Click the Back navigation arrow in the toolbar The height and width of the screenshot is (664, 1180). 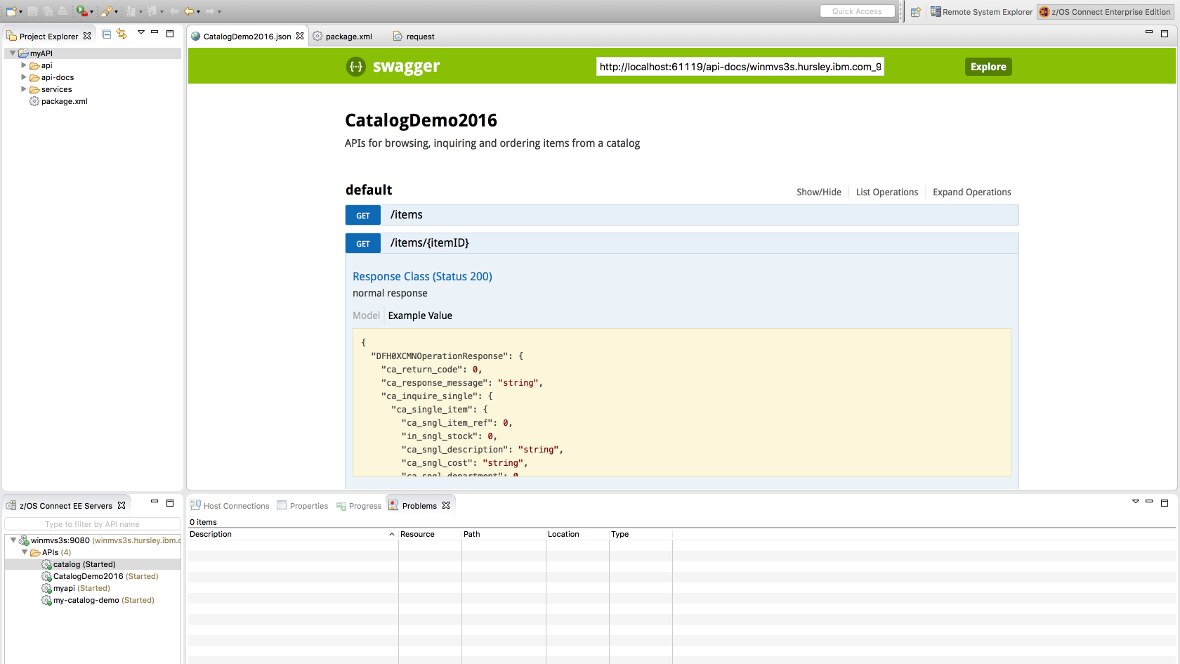pos(187,10)
